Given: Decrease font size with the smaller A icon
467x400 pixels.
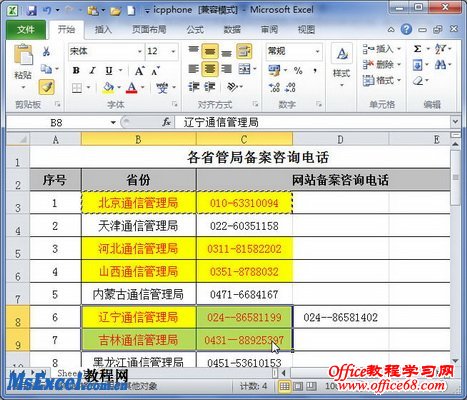Looking at the screenshot, I should tap(155, 71).
